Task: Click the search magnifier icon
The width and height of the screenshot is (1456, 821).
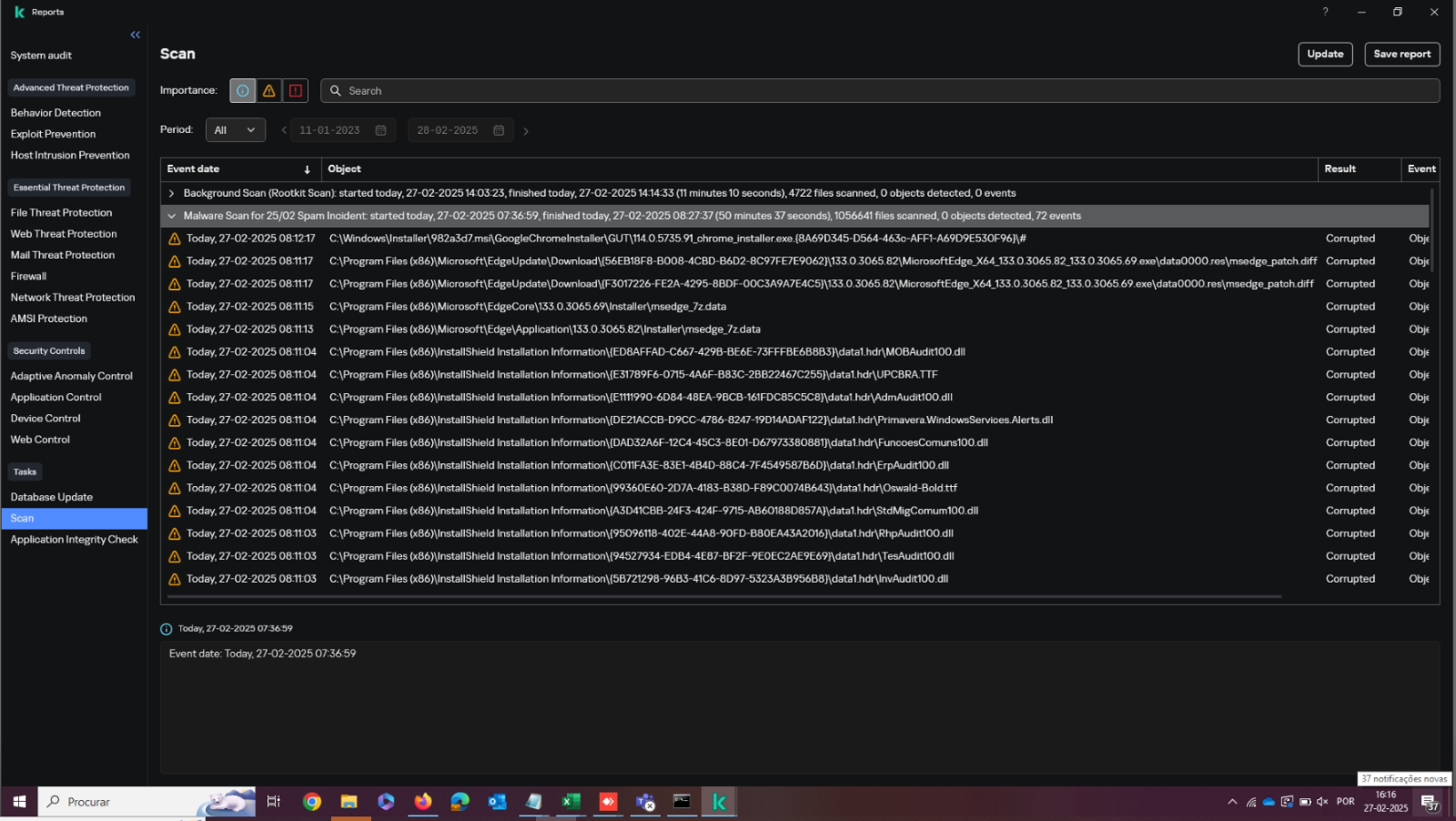Action: click(x=336, y=91)
